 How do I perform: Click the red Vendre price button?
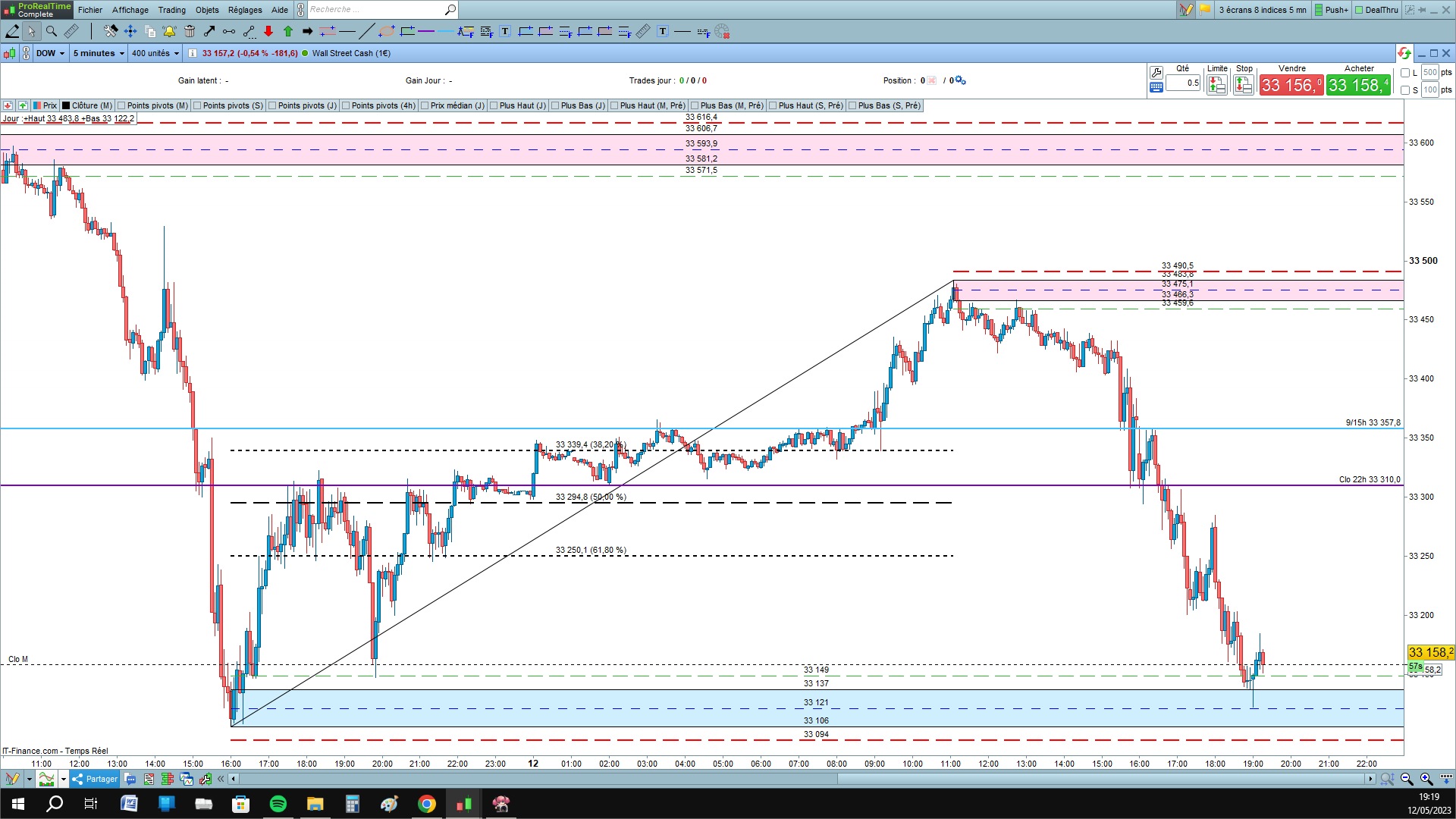(1291, 85)
